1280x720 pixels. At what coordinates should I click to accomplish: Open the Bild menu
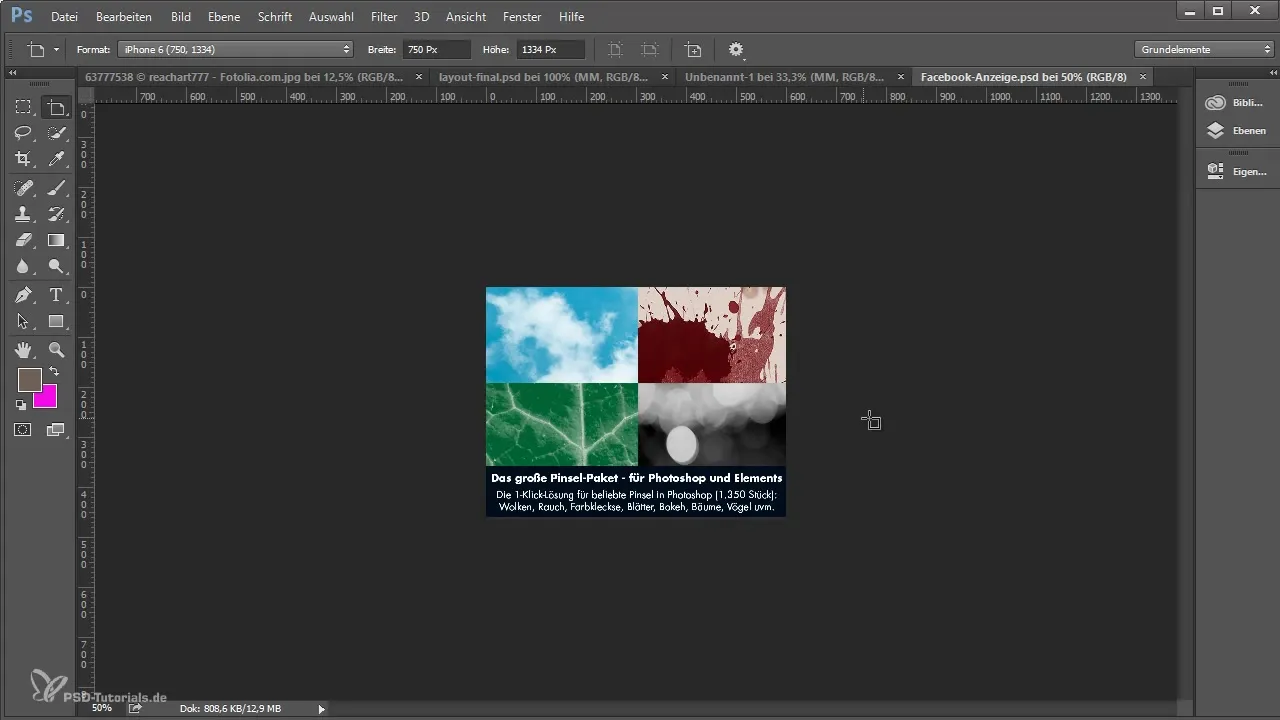(181, 17)
